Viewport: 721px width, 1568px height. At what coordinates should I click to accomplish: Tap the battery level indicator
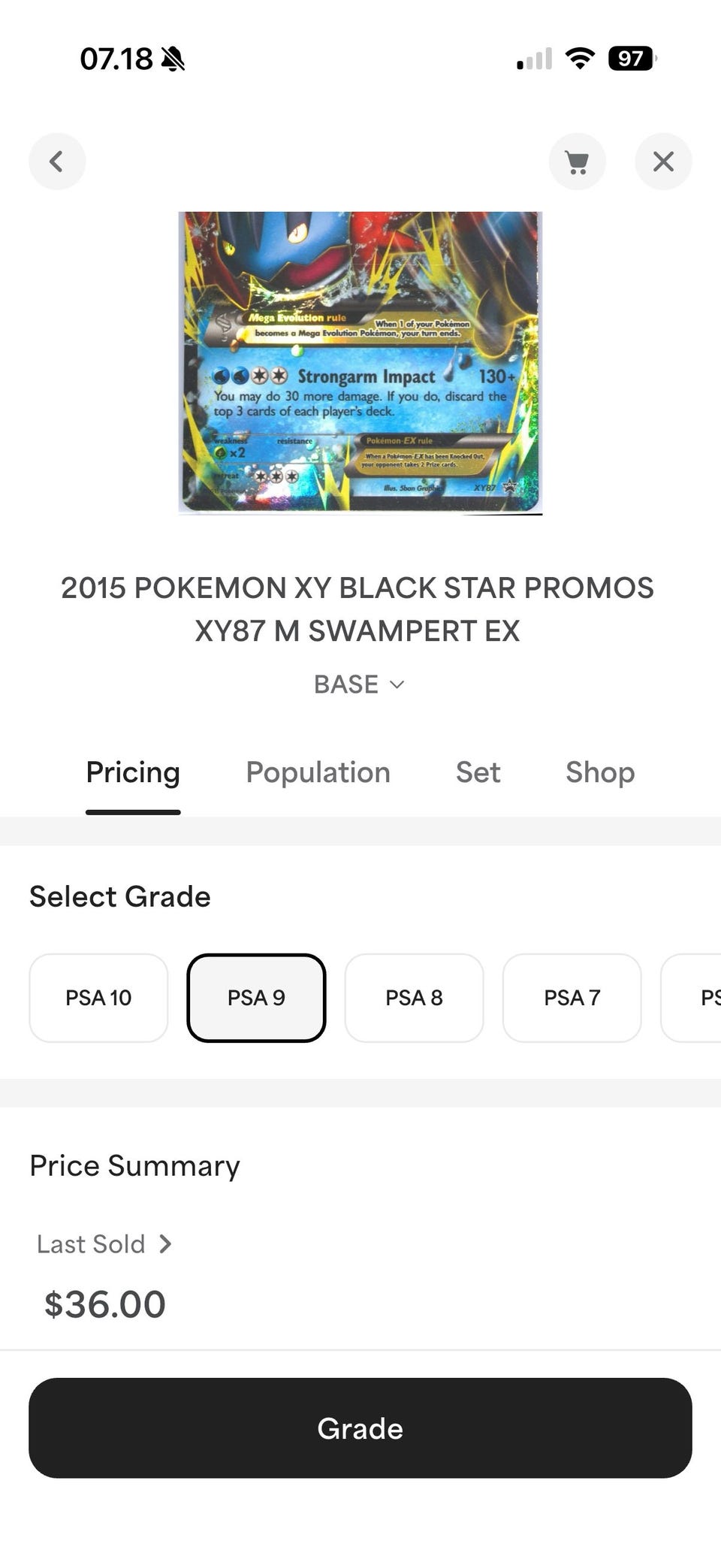(x=632, y=59)
